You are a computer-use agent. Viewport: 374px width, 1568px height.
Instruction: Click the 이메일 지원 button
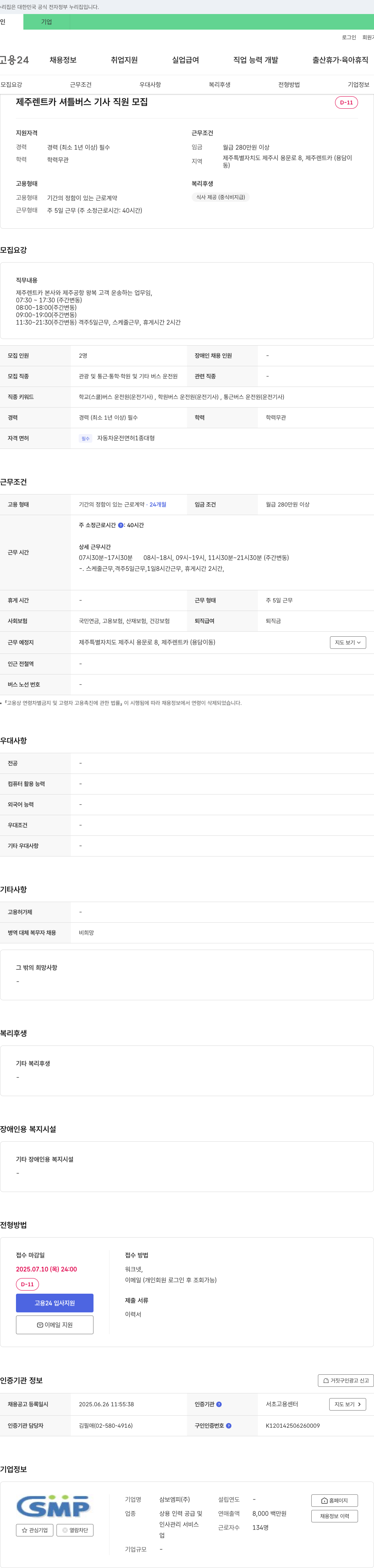point(55,1324)
